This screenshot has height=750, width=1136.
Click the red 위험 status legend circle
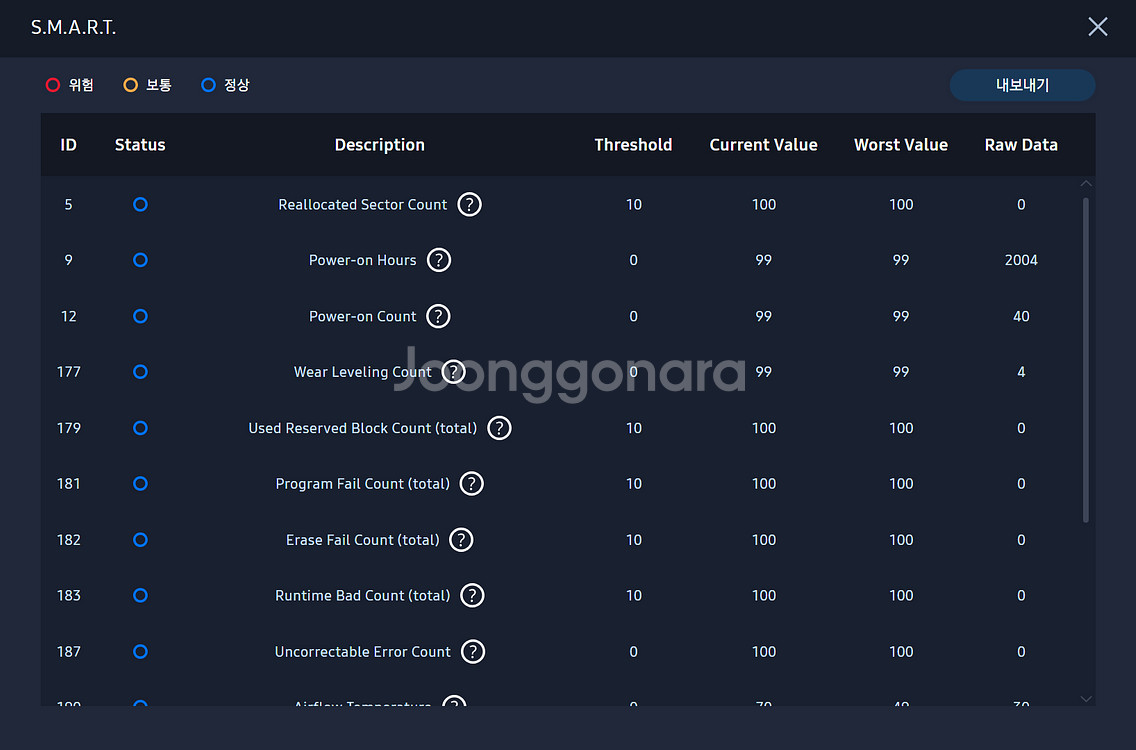point(53,85)
